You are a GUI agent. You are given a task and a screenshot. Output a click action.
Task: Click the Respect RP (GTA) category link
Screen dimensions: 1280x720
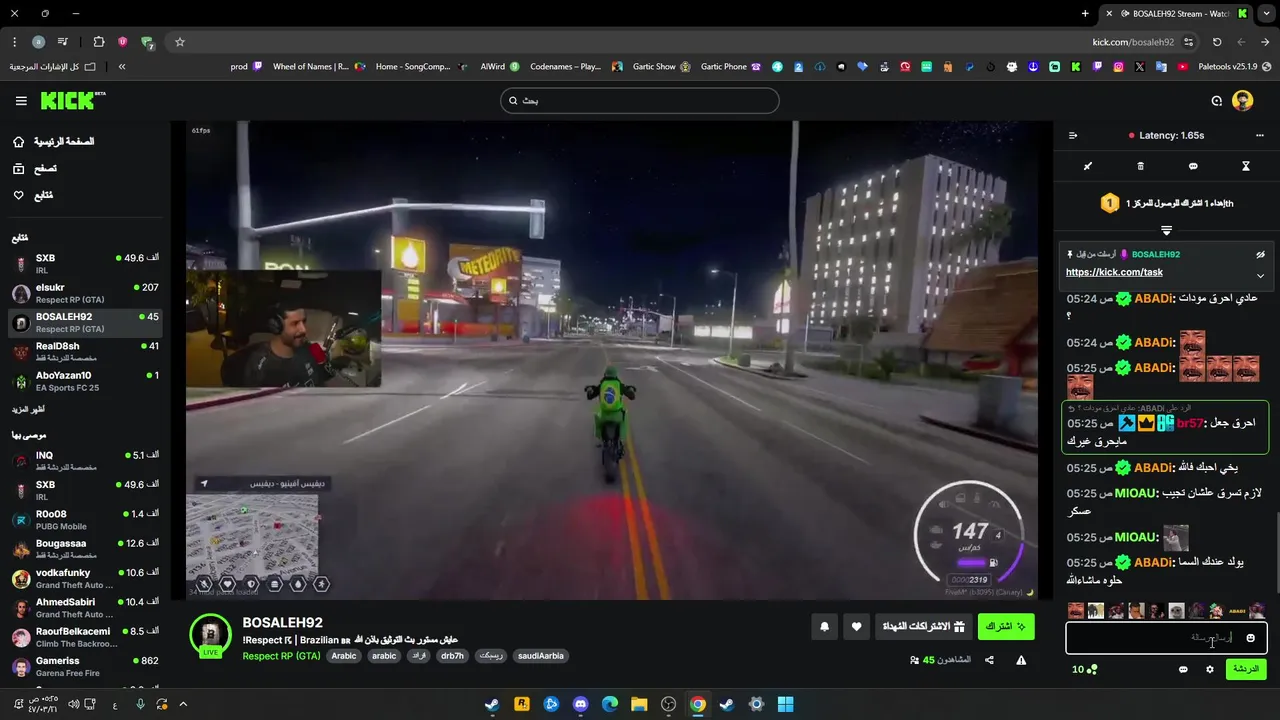[281, 656]
